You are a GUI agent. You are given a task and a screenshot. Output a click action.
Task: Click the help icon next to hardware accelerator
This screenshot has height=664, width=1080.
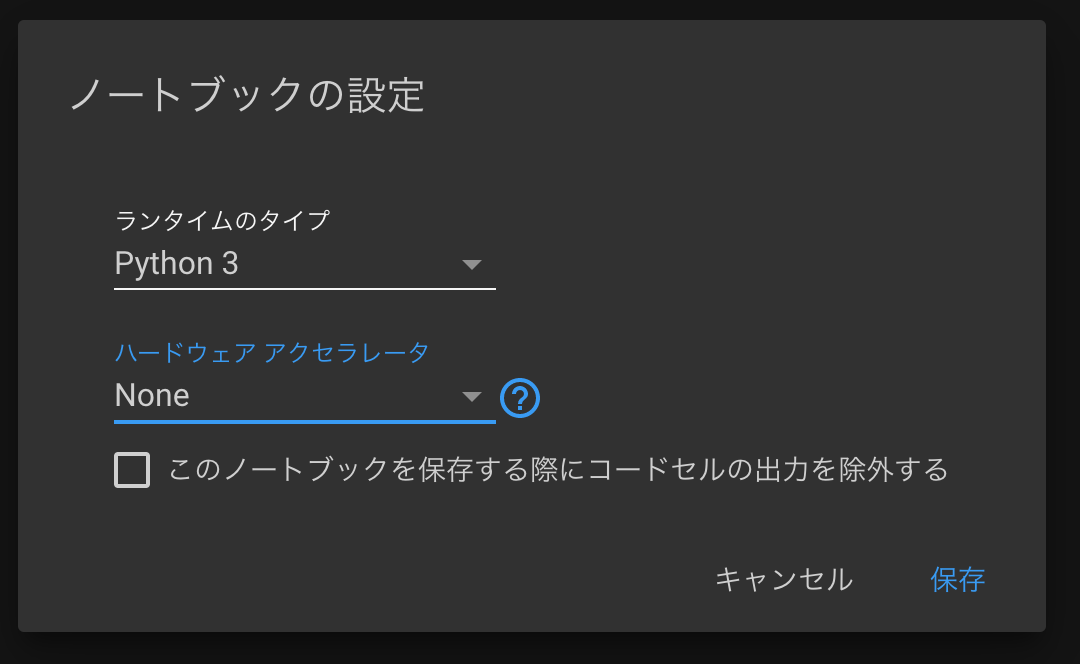click(519, 397)
